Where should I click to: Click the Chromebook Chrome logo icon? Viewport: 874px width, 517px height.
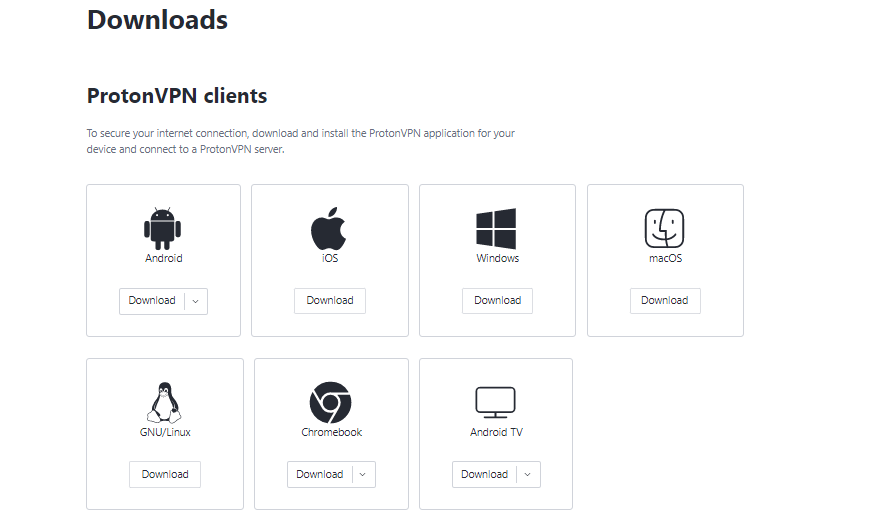click(x=330, y=402)
